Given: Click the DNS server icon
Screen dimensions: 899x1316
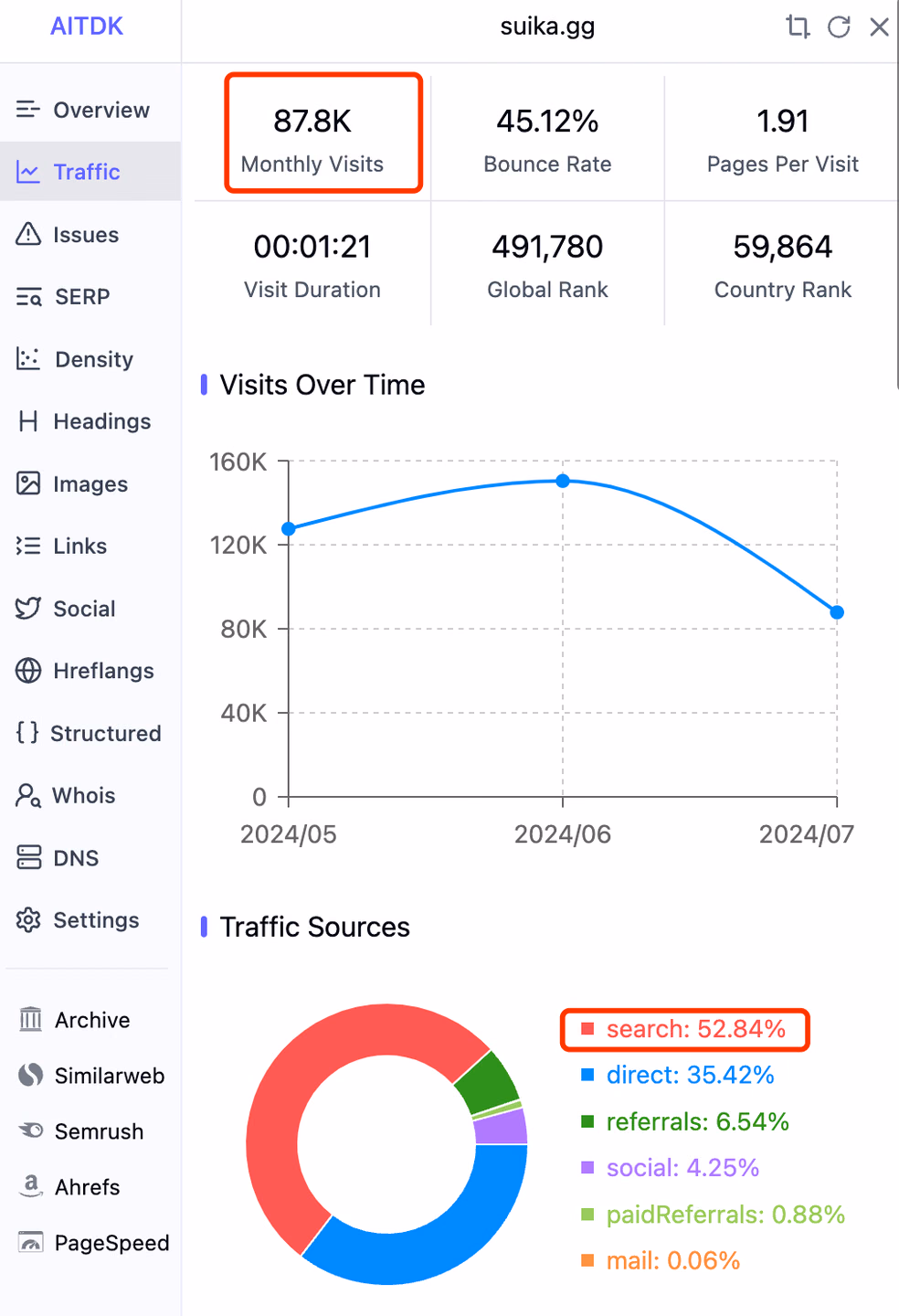Looking at the screenshot, I should click(28, 857).
